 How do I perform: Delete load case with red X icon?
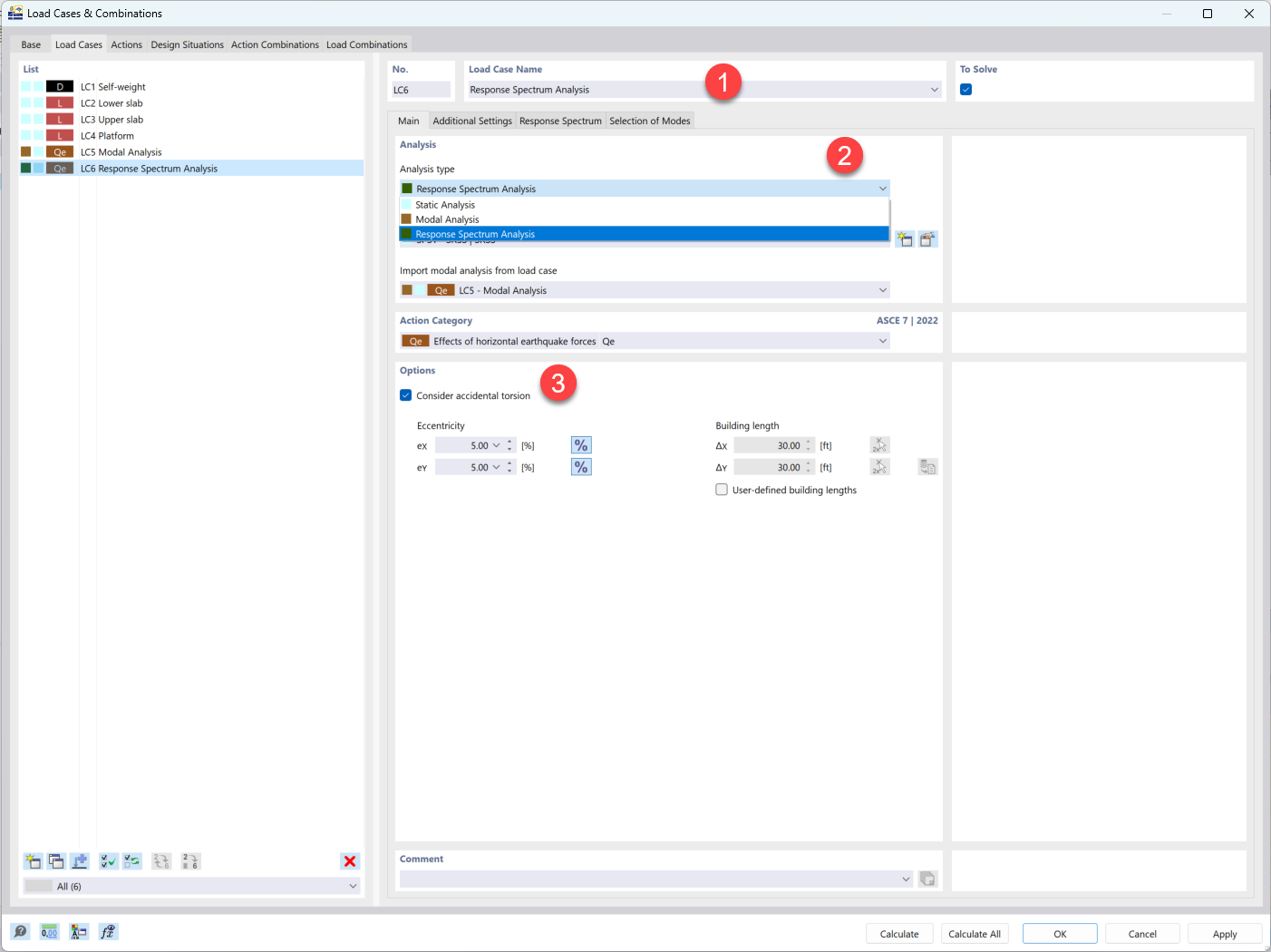350,860
